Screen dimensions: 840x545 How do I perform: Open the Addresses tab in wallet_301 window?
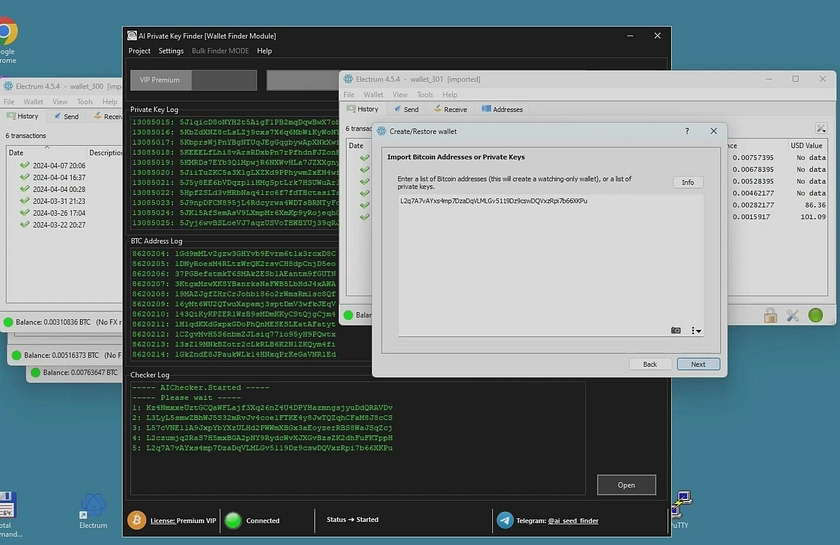502,109
